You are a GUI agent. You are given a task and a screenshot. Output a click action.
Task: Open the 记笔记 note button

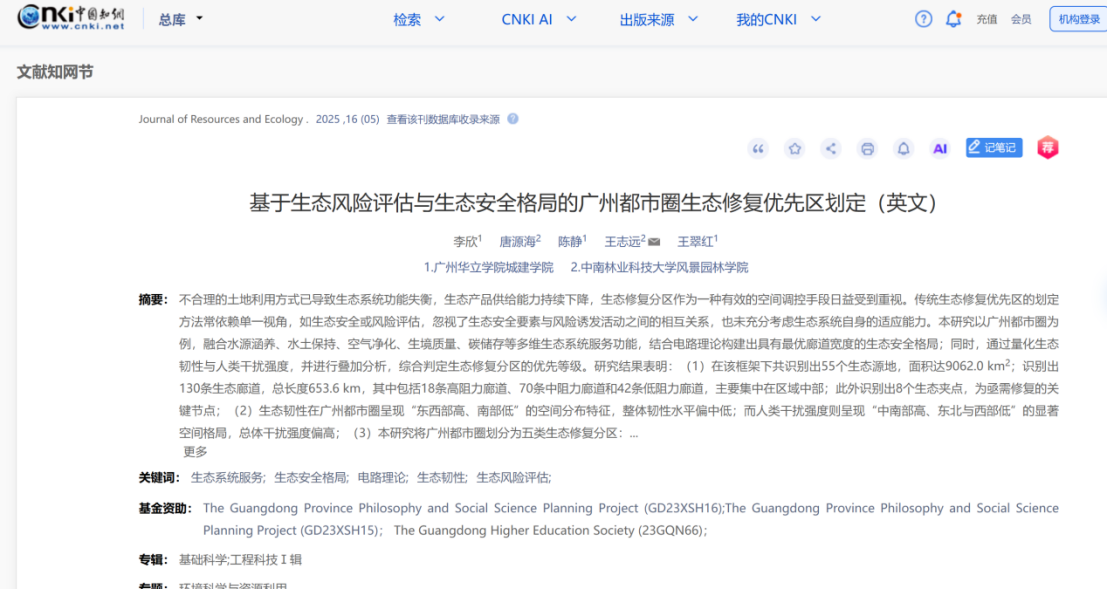coord(993,148)
